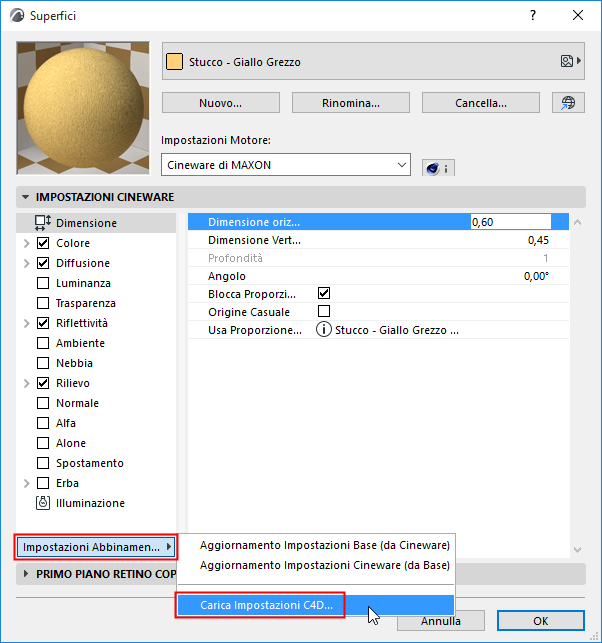602x643 pixels.
Task: Enable the Nebbia channel checkbox
Action: pos(43,363)
